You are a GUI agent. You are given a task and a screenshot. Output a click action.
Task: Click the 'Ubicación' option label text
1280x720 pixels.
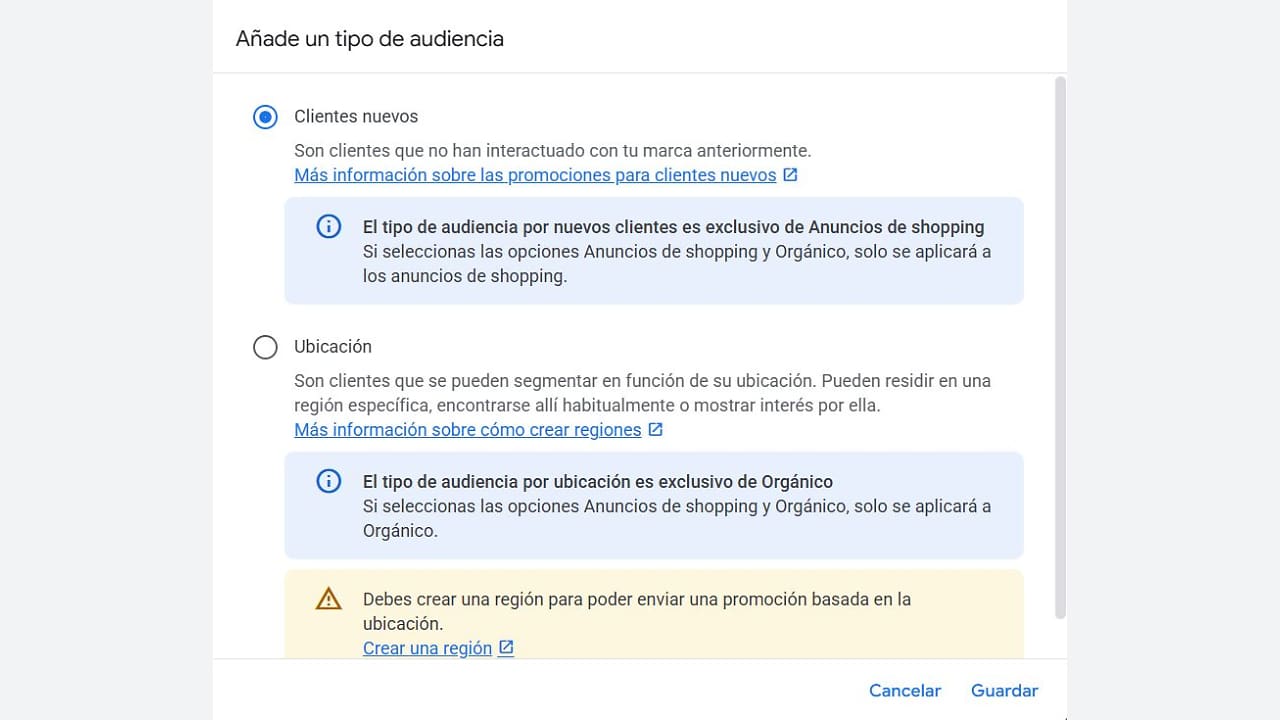[332, 347]
